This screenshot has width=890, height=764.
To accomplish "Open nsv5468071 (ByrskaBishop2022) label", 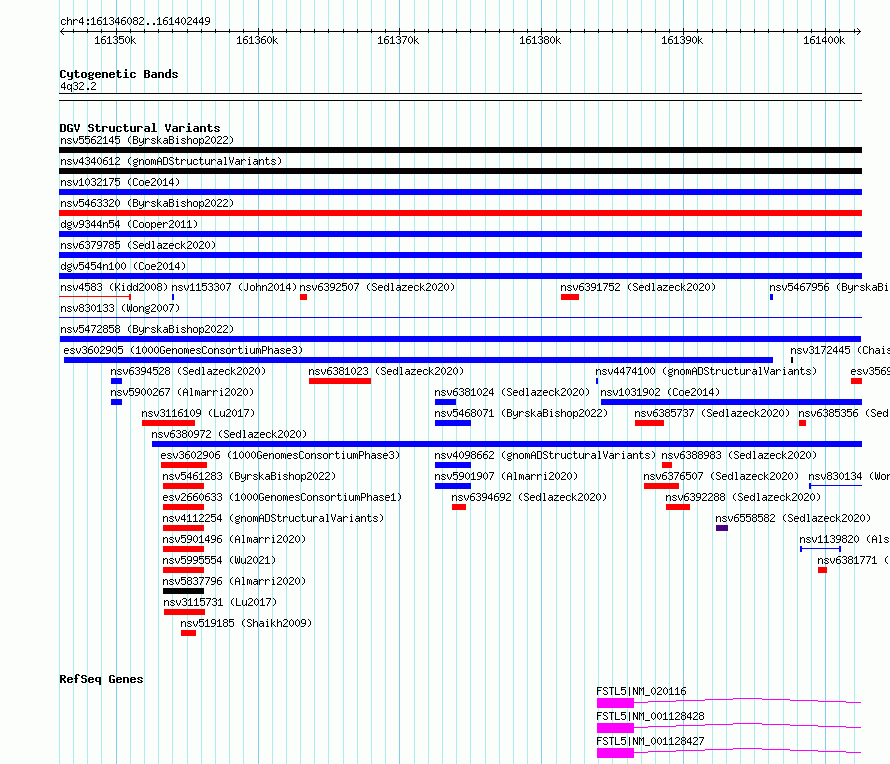I will pyautogui.click(x=522, y=413).
